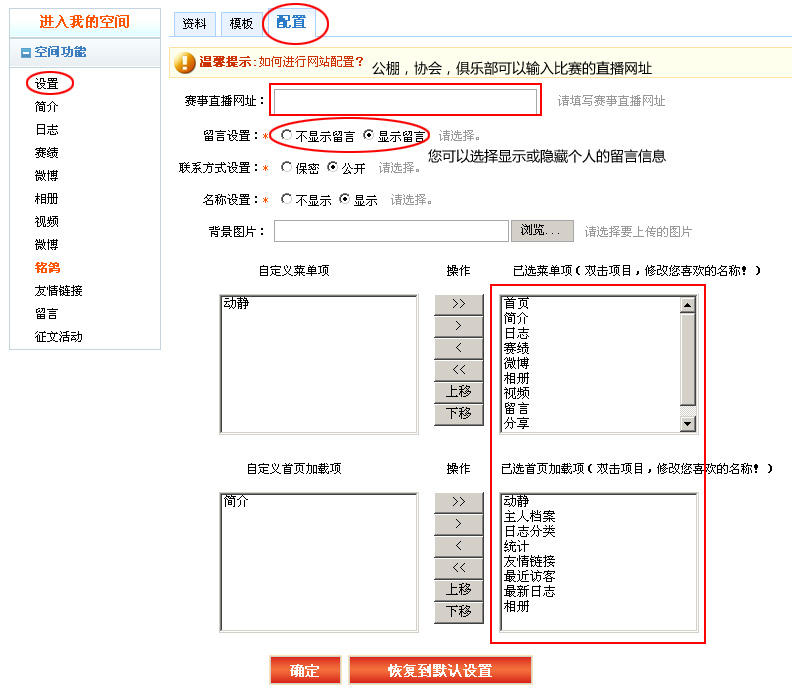Click the orange 温馨提示 warning icon
Viewport: 792px width, 693px height.
pos(185,63)
